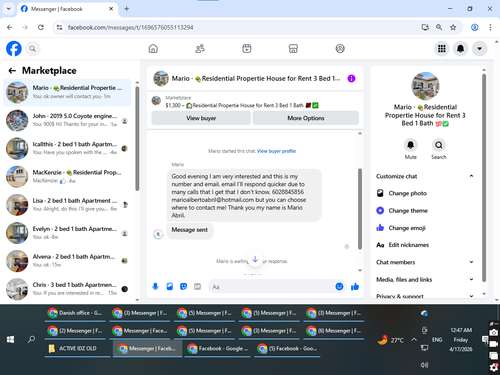Open chat with John about Coyote engine
This screenshot has width=500, height=375.
67,120
